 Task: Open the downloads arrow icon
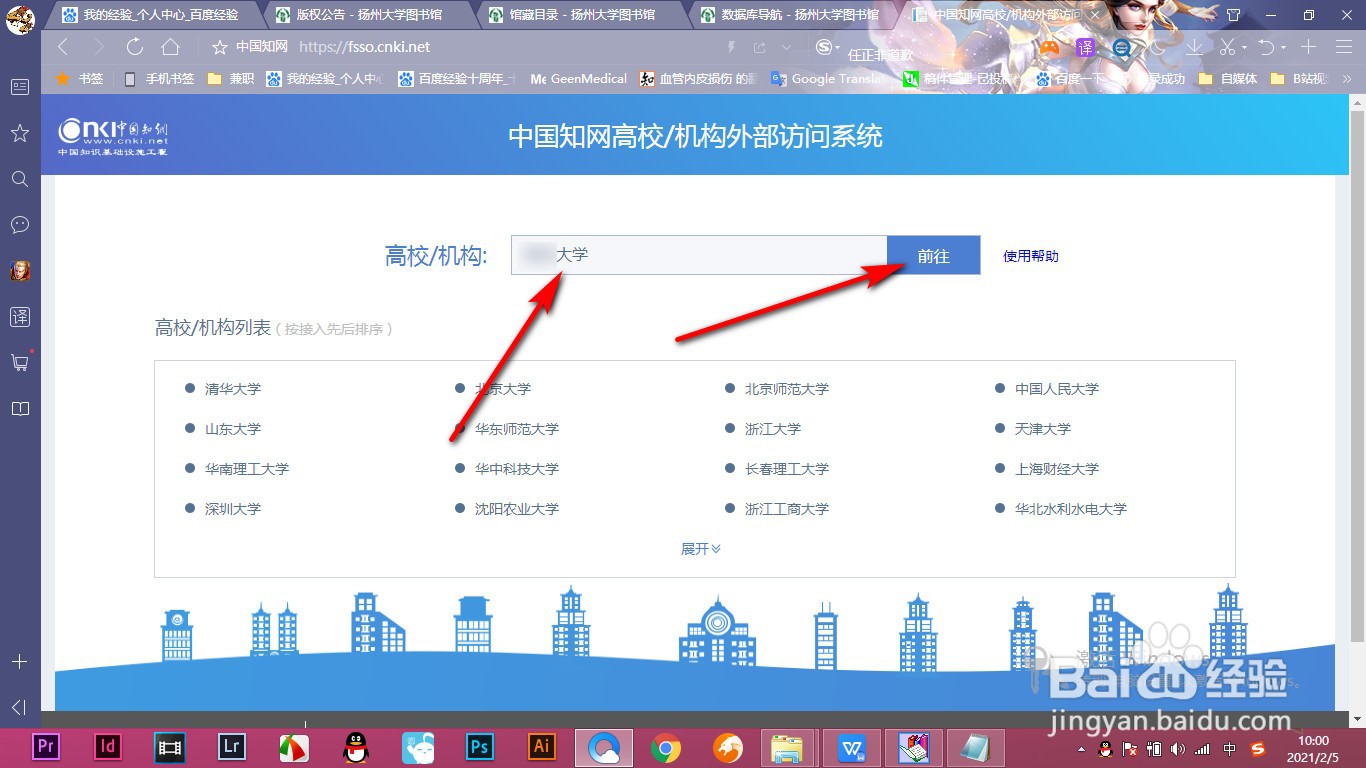point(1194,47)
